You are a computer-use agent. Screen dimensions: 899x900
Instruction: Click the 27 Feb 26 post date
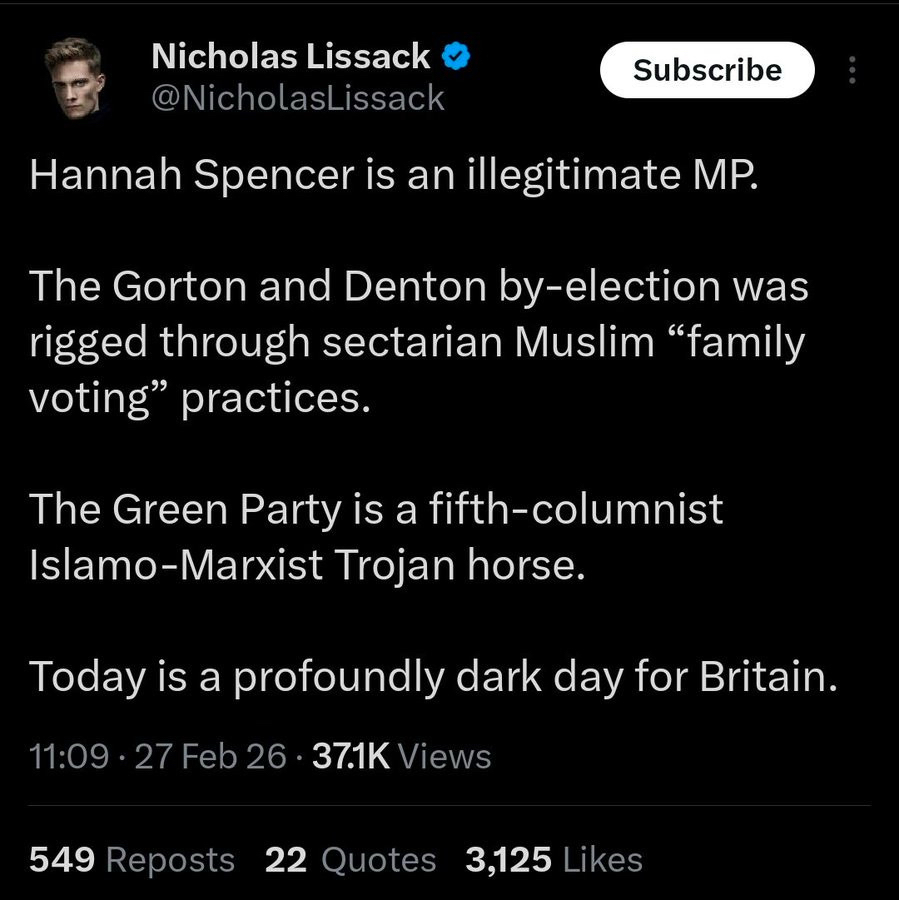pos(210,755)
